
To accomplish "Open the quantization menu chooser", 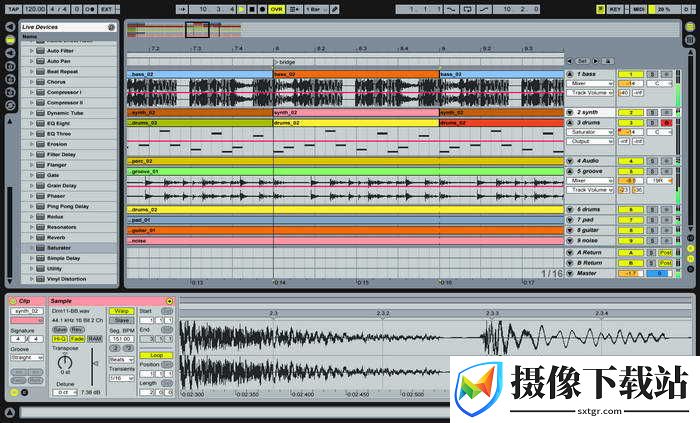I will (316, 9).
